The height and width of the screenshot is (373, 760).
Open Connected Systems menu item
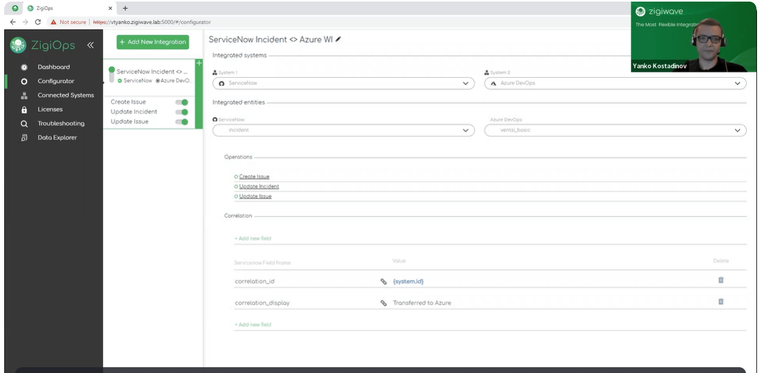[x=66, y=95]
